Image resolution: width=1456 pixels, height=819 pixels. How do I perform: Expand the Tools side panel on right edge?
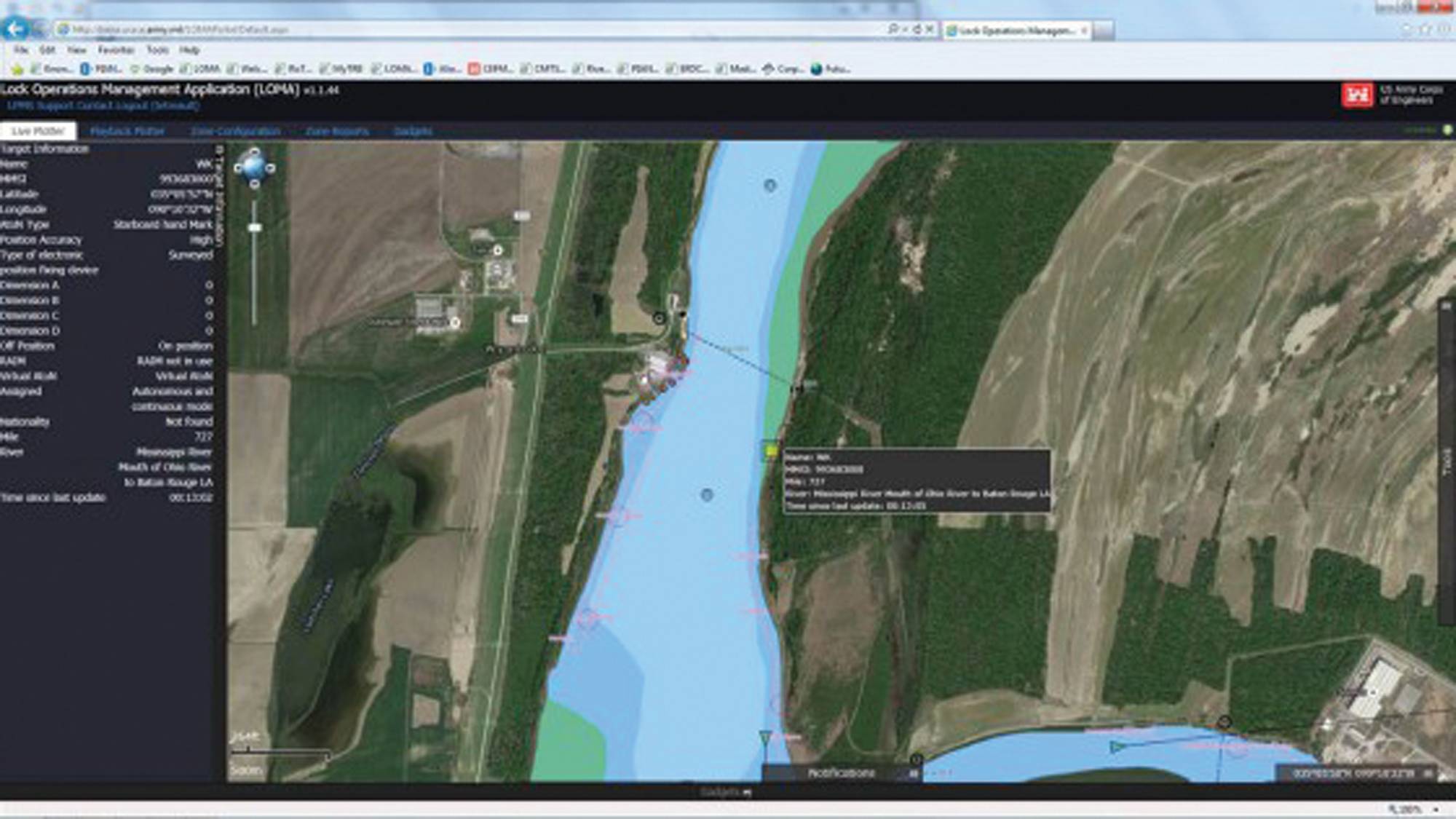pyautogui.click(x=1447, y=462)
